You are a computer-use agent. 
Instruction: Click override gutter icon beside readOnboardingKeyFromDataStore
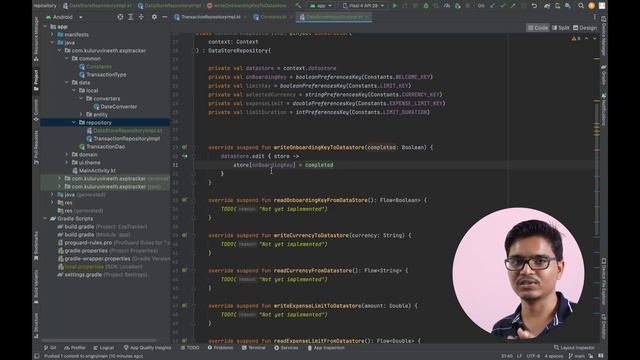(184, 200)
